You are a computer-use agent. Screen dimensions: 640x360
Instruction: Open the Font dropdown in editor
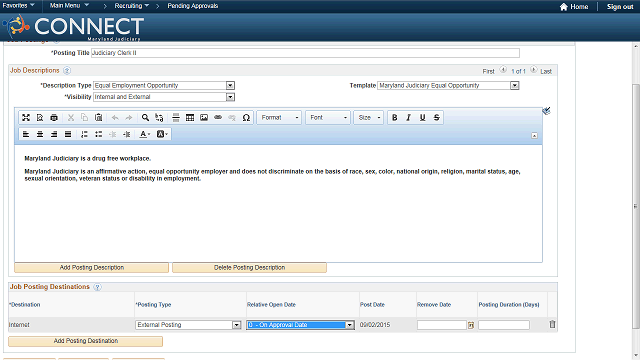tap(328, 118)
